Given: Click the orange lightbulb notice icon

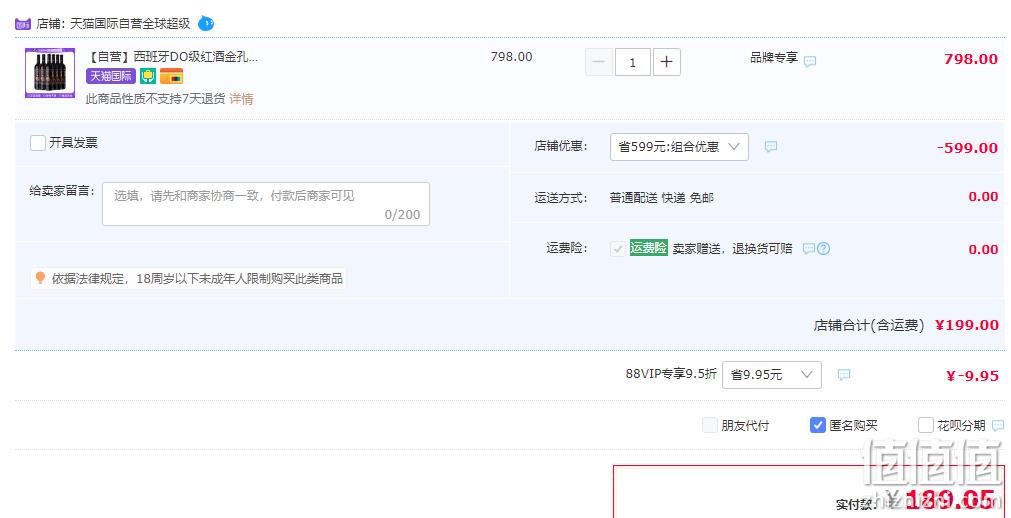Looking at the screenshot, I should click(40, 278).
